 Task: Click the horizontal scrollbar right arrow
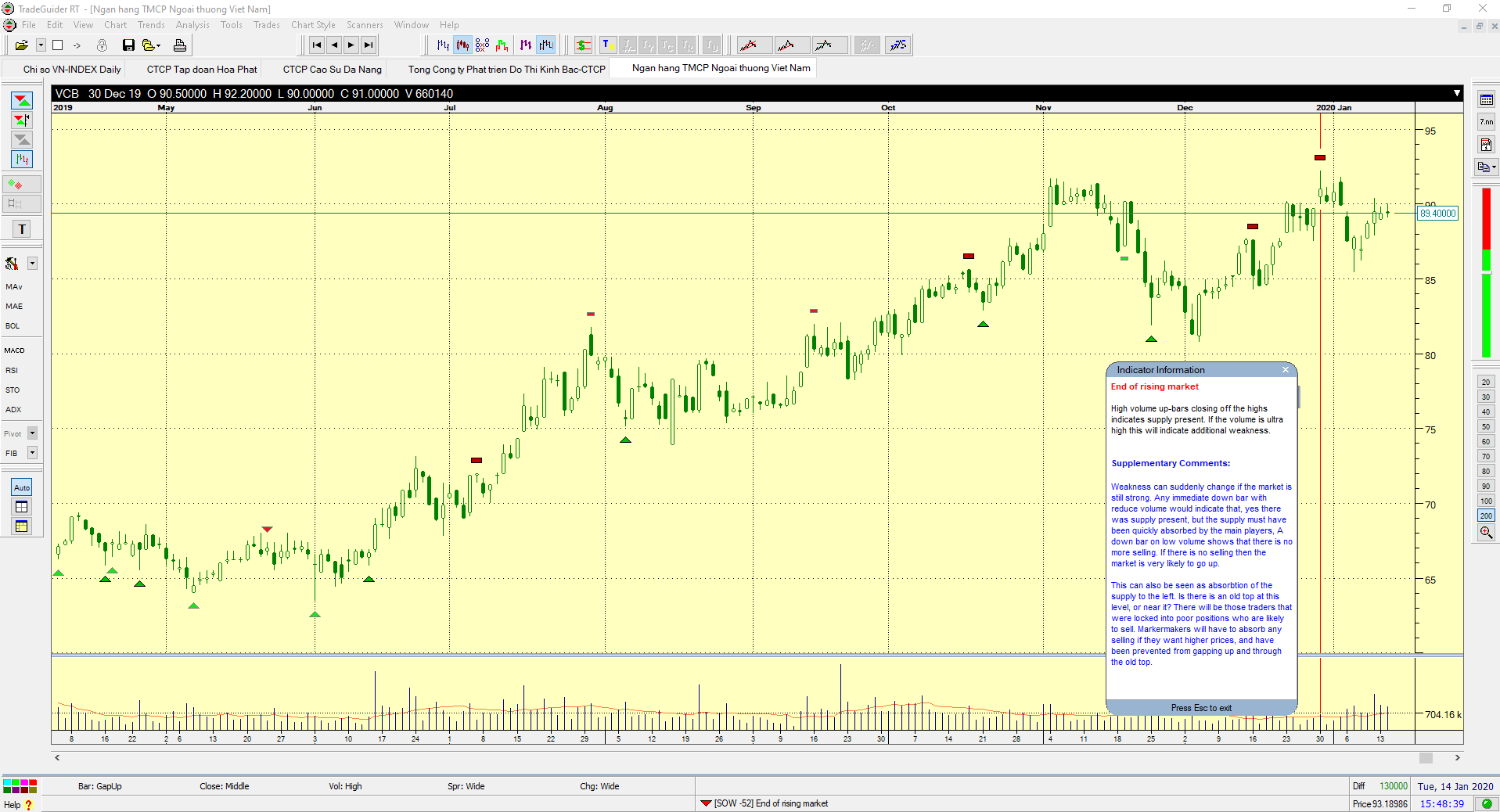click(x=1457, y=757)
